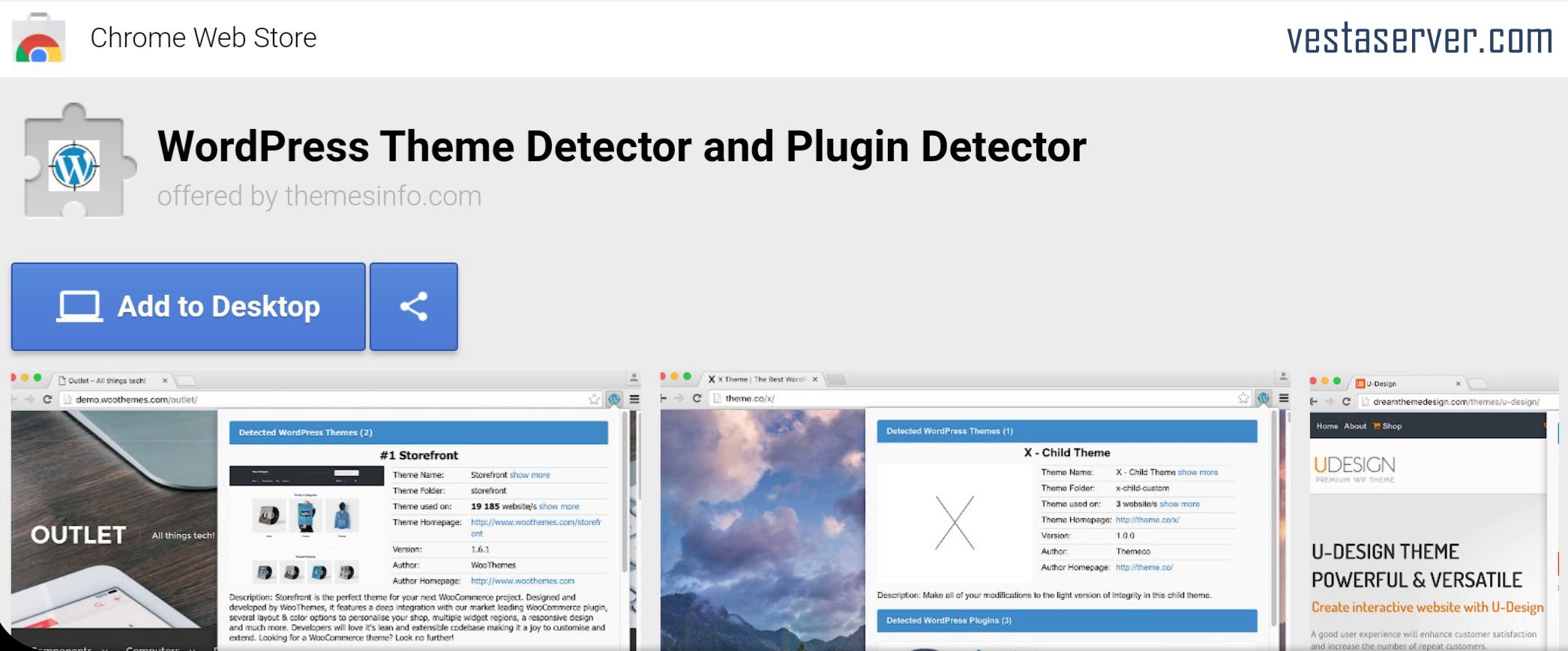Image resolution: width=1568 pixels, height=651 pixels.
Task: Open the http://theme.co/x/ theme homepage link
Action: (x=1147, y=520)
